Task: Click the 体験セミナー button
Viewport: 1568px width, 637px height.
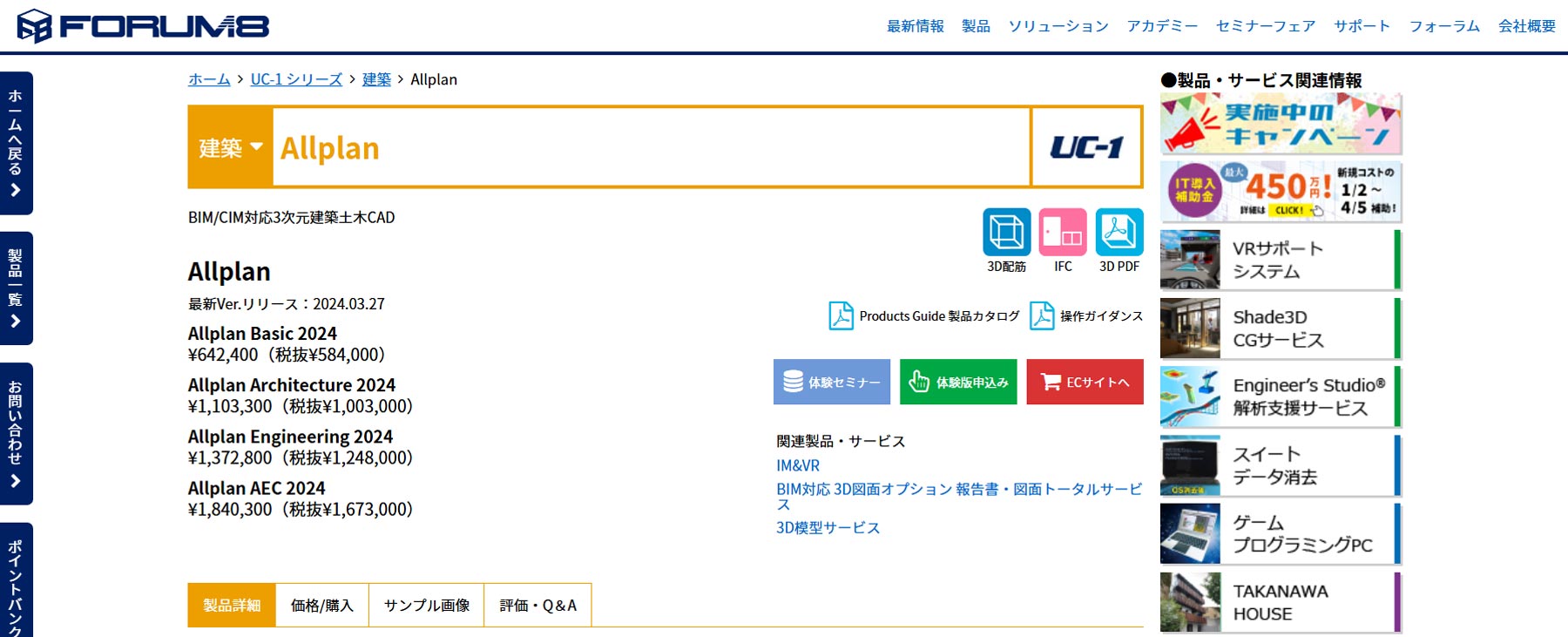Action: [832, 382]
